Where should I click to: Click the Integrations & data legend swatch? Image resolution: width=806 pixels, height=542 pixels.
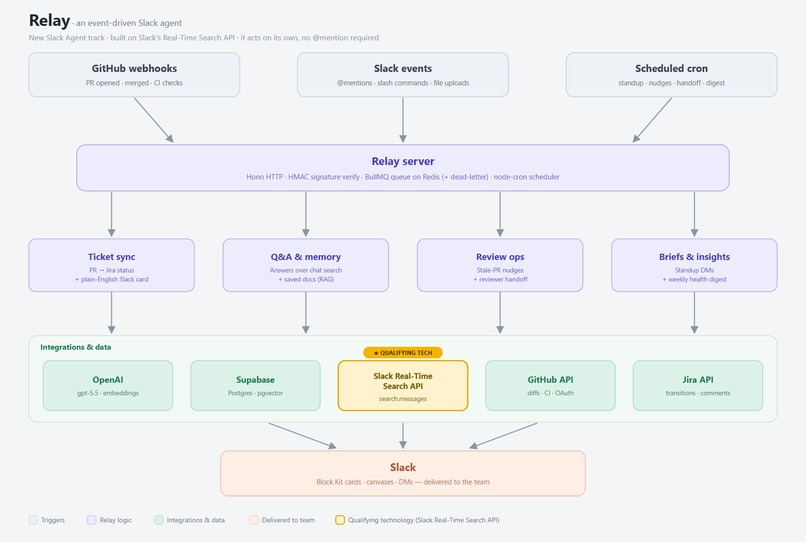pyautogui.click(x=158, y=520)
